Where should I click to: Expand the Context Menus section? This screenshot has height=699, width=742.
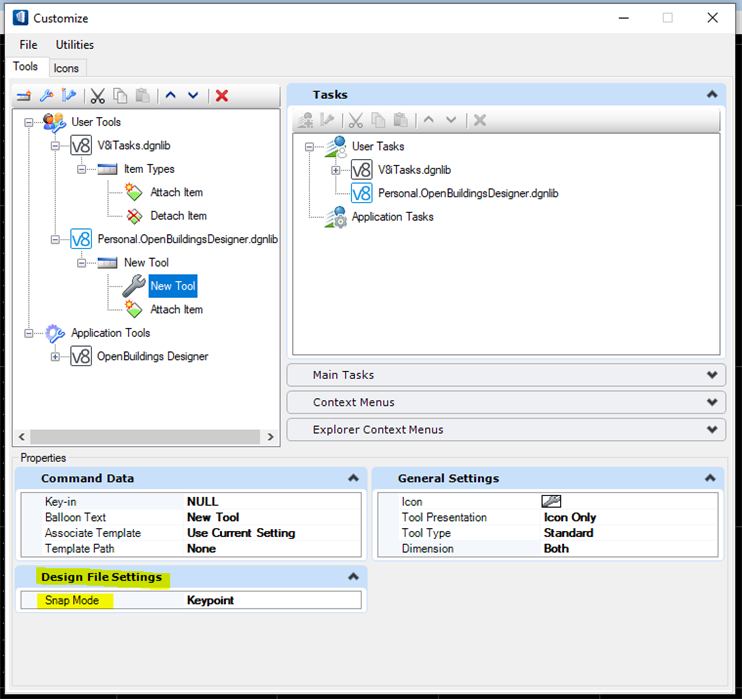click(x=712, y=402)
